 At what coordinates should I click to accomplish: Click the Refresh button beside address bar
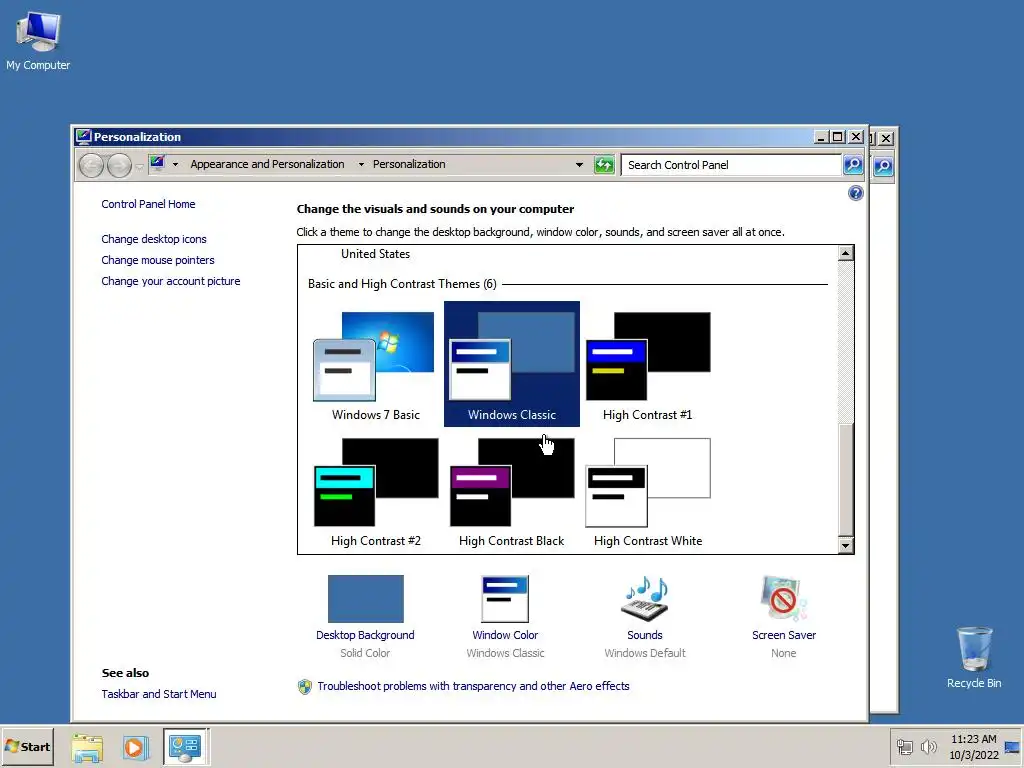click(x=604, y=165)
